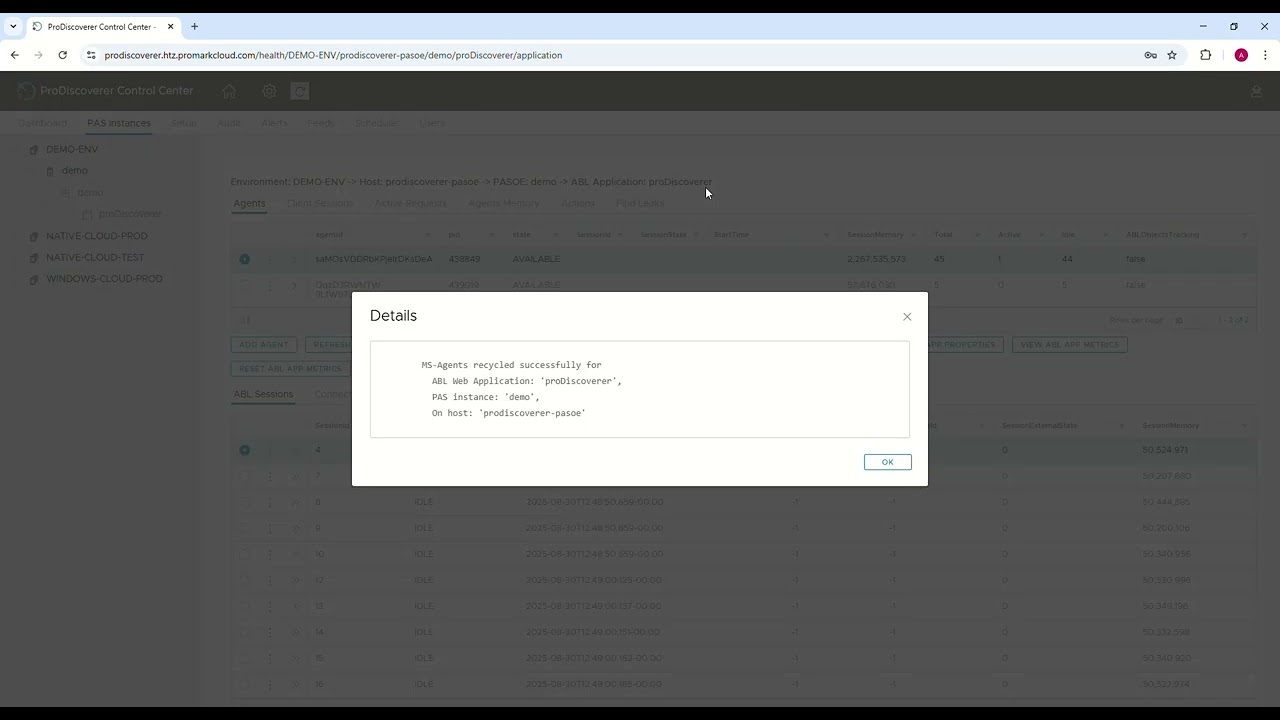Click VIEW ABL APP METRICS button
1280x720 pixels.
(x=1070, y=344)
